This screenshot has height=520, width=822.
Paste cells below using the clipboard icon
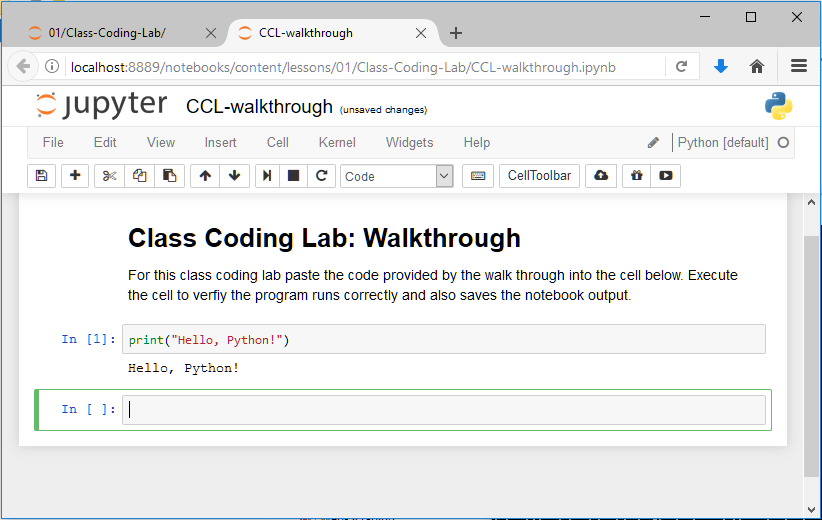point(170,176)
